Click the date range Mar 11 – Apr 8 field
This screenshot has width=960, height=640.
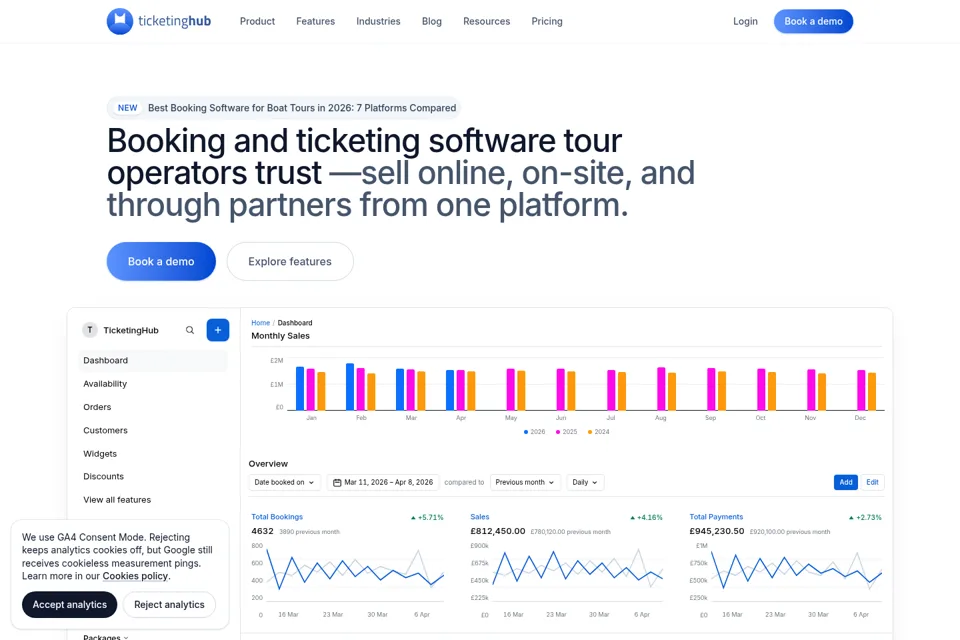(383, 483)
